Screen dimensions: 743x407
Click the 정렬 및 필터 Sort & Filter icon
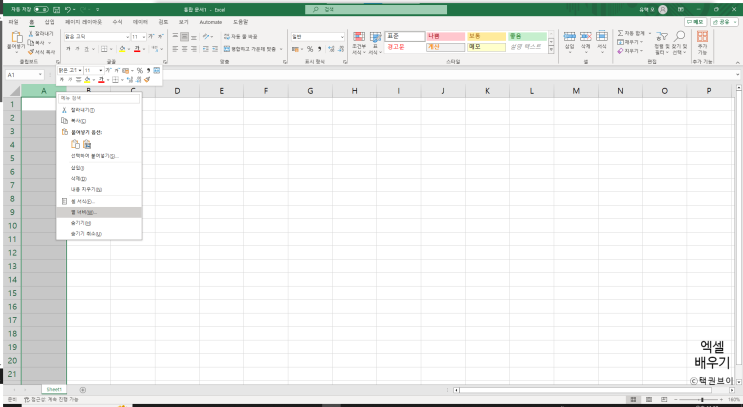662,36
